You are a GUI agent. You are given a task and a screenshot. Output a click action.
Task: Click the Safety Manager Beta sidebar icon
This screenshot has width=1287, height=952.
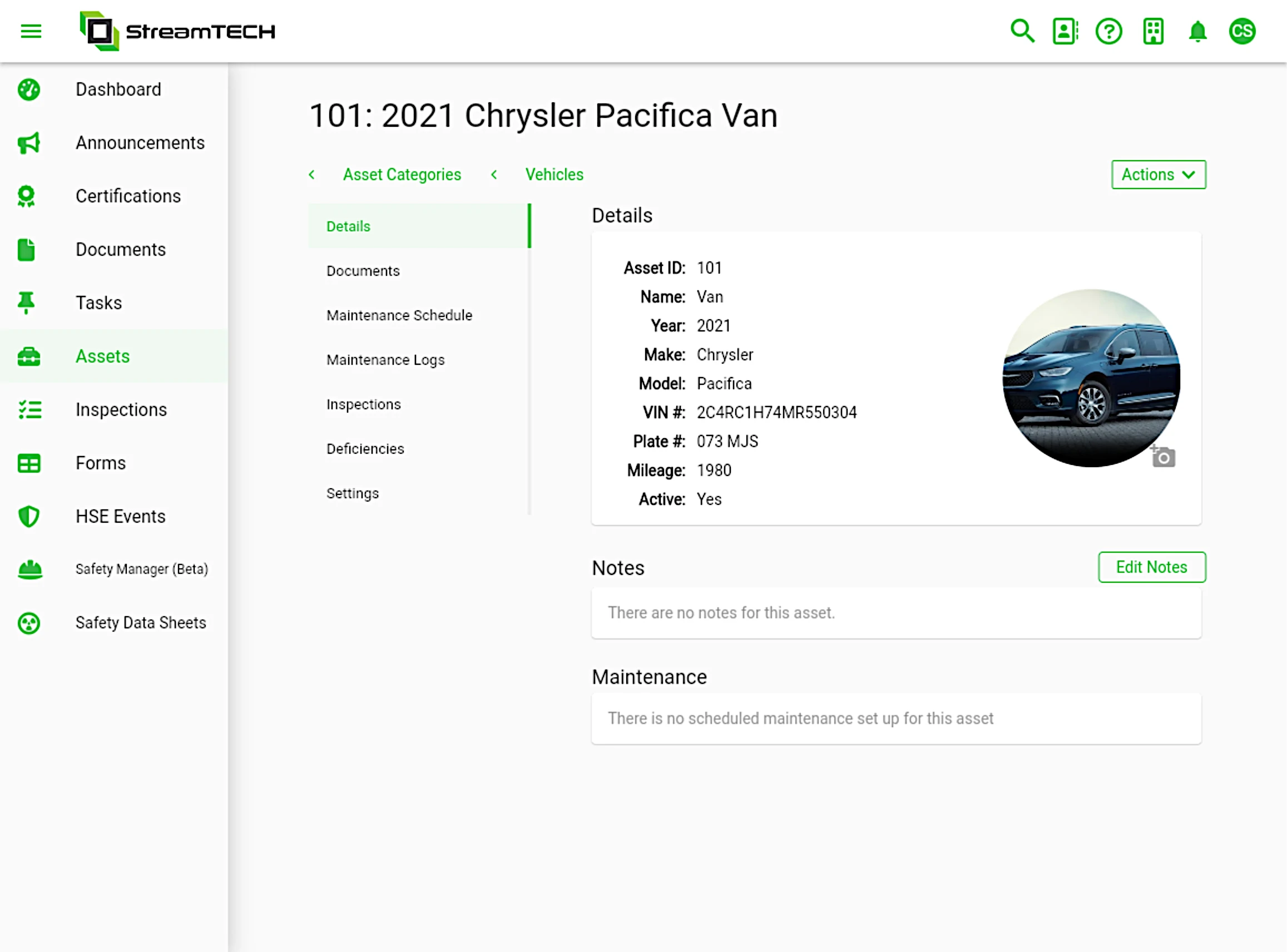coord(29,569)
